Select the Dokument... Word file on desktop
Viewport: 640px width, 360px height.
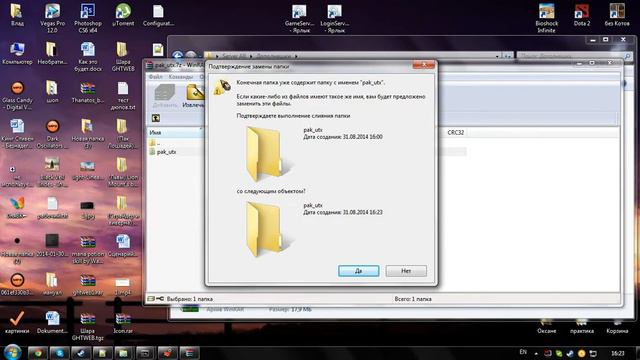[x=52, y=322]
